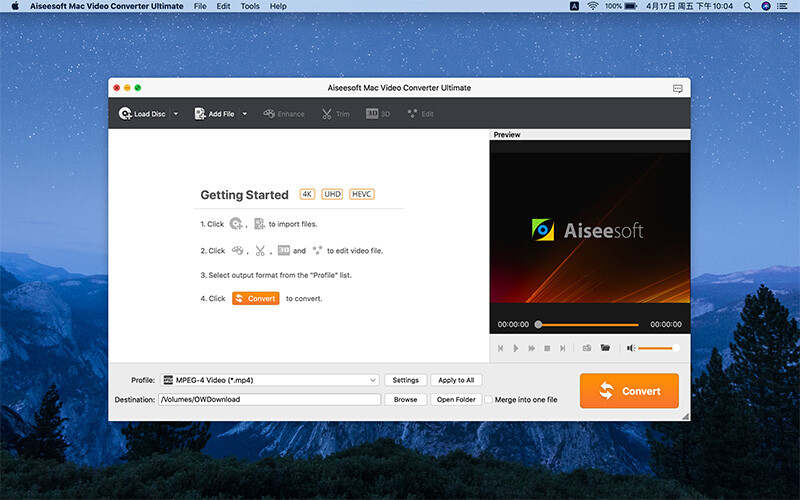Stop the preview playback

click(547, 348)
